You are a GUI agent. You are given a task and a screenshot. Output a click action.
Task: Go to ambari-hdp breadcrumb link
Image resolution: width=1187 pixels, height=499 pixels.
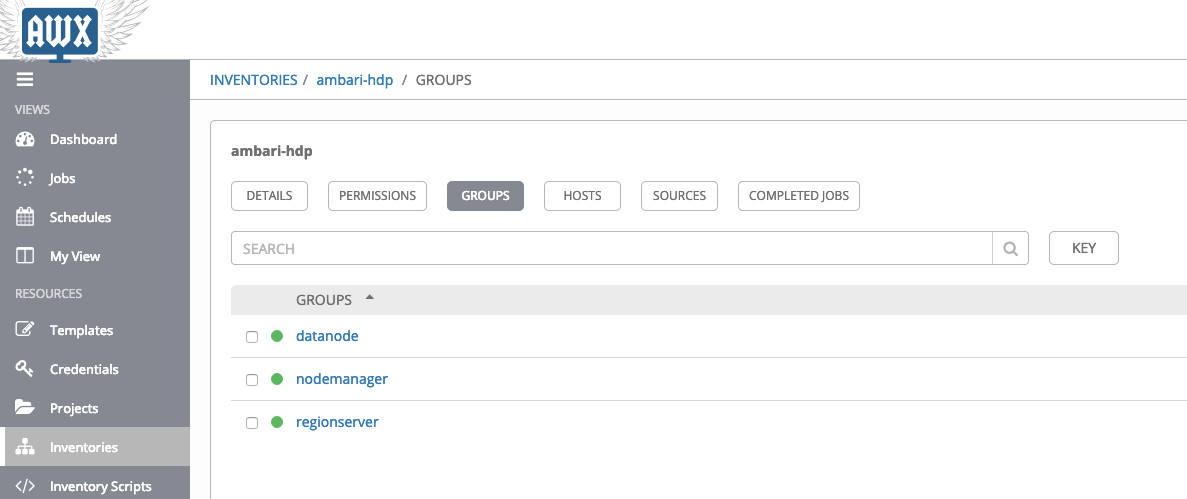354,80
